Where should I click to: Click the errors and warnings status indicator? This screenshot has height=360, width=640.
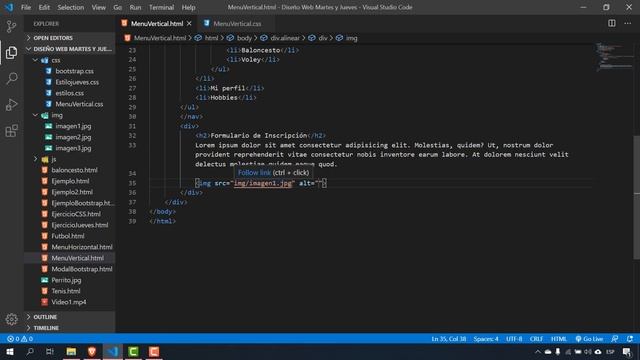tap(20, 339)
